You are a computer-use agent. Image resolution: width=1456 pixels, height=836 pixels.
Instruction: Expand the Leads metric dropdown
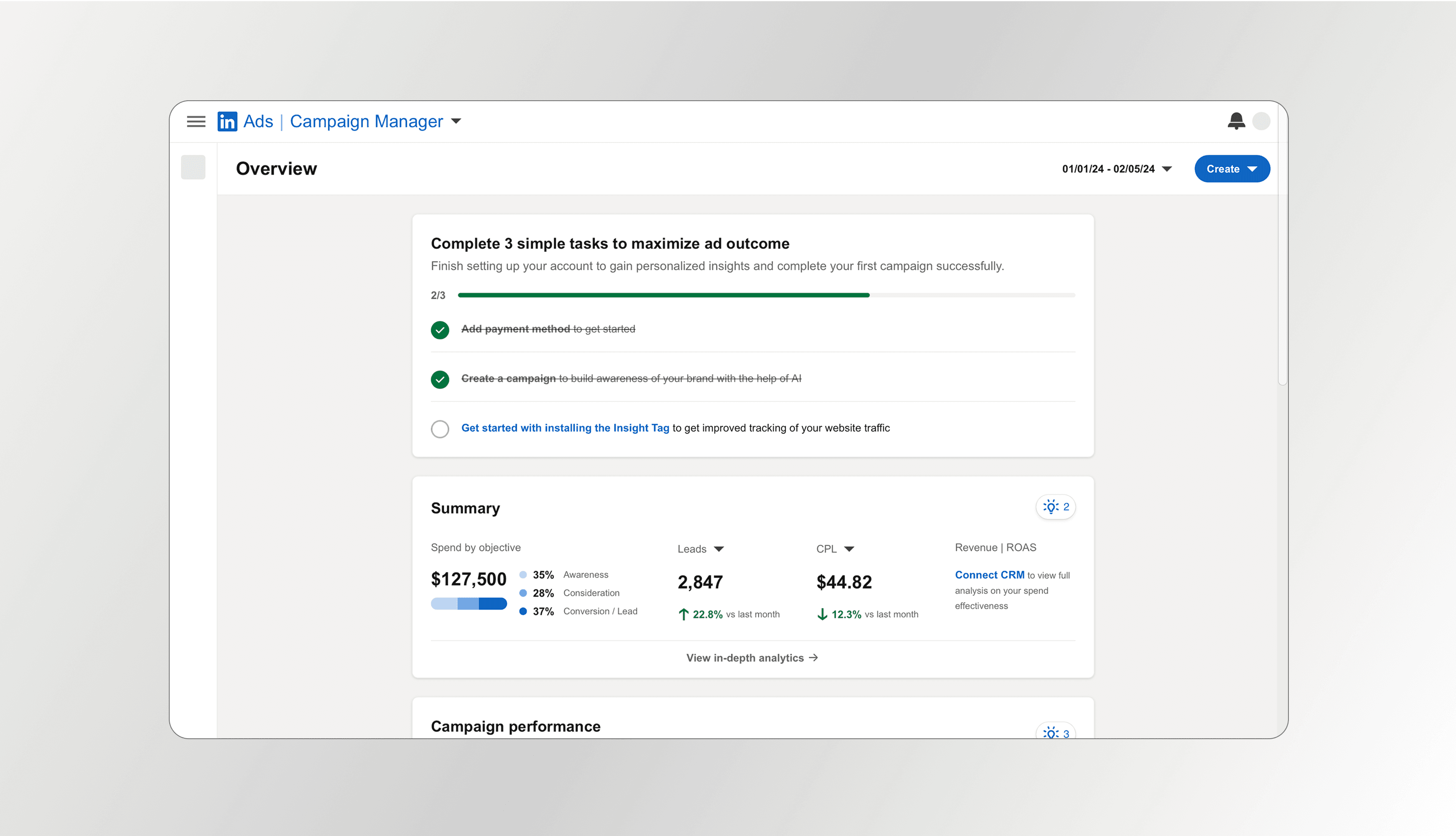718,549
